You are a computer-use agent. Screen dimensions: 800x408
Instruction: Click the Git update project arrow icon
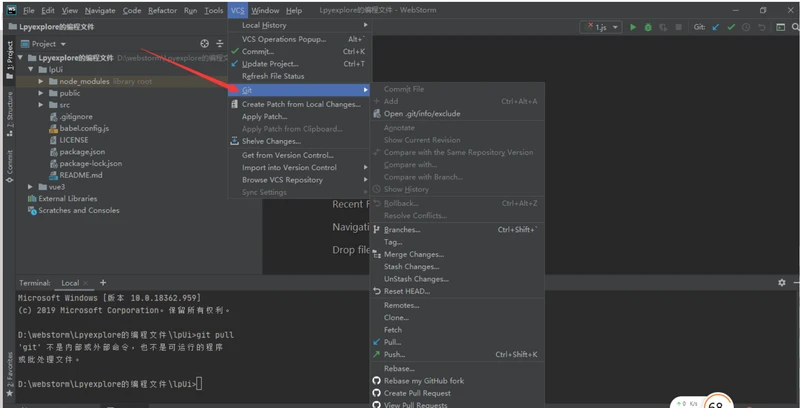tap(716, 28)
